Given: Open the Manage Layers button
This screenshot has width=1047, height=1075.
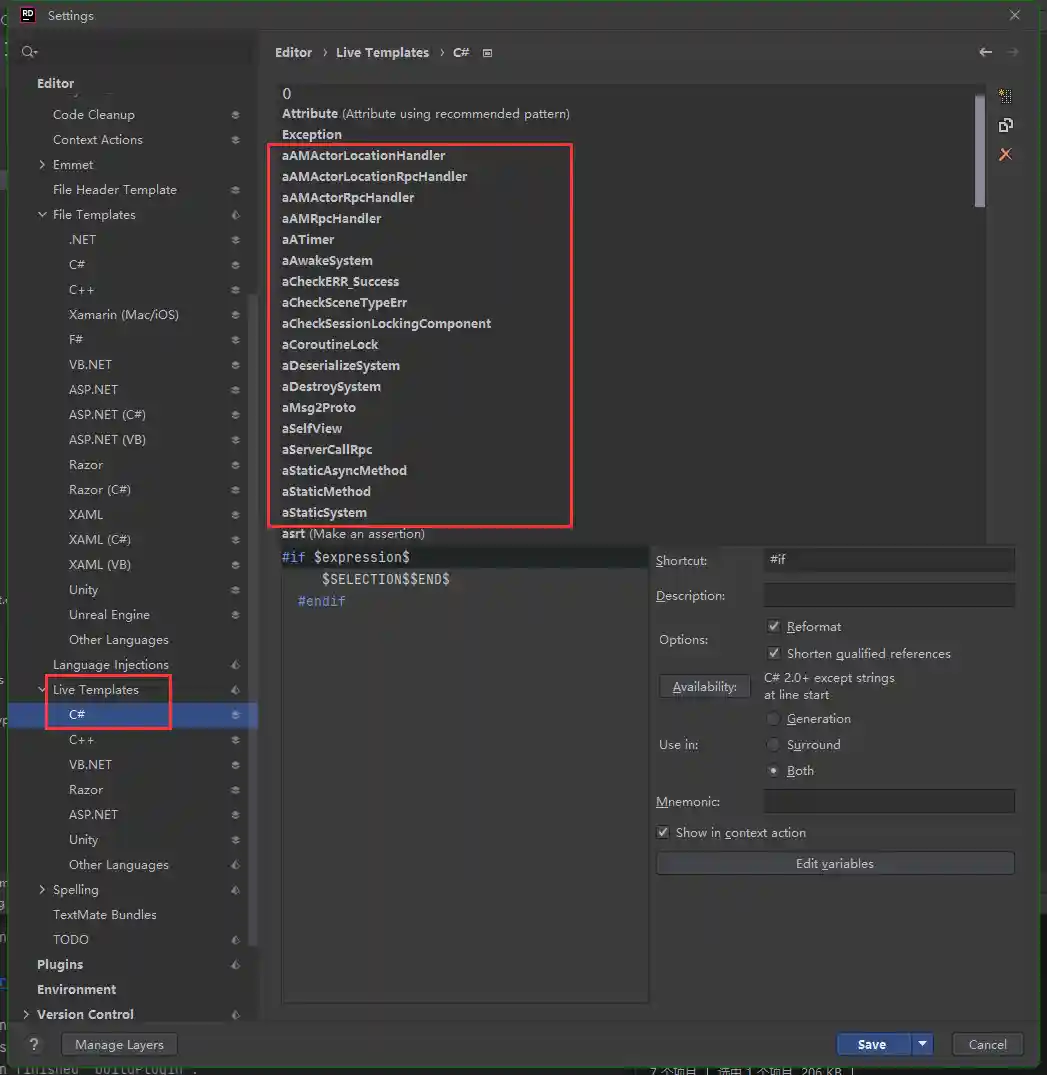Looking at the screenshot, I should coord(119,1044).
